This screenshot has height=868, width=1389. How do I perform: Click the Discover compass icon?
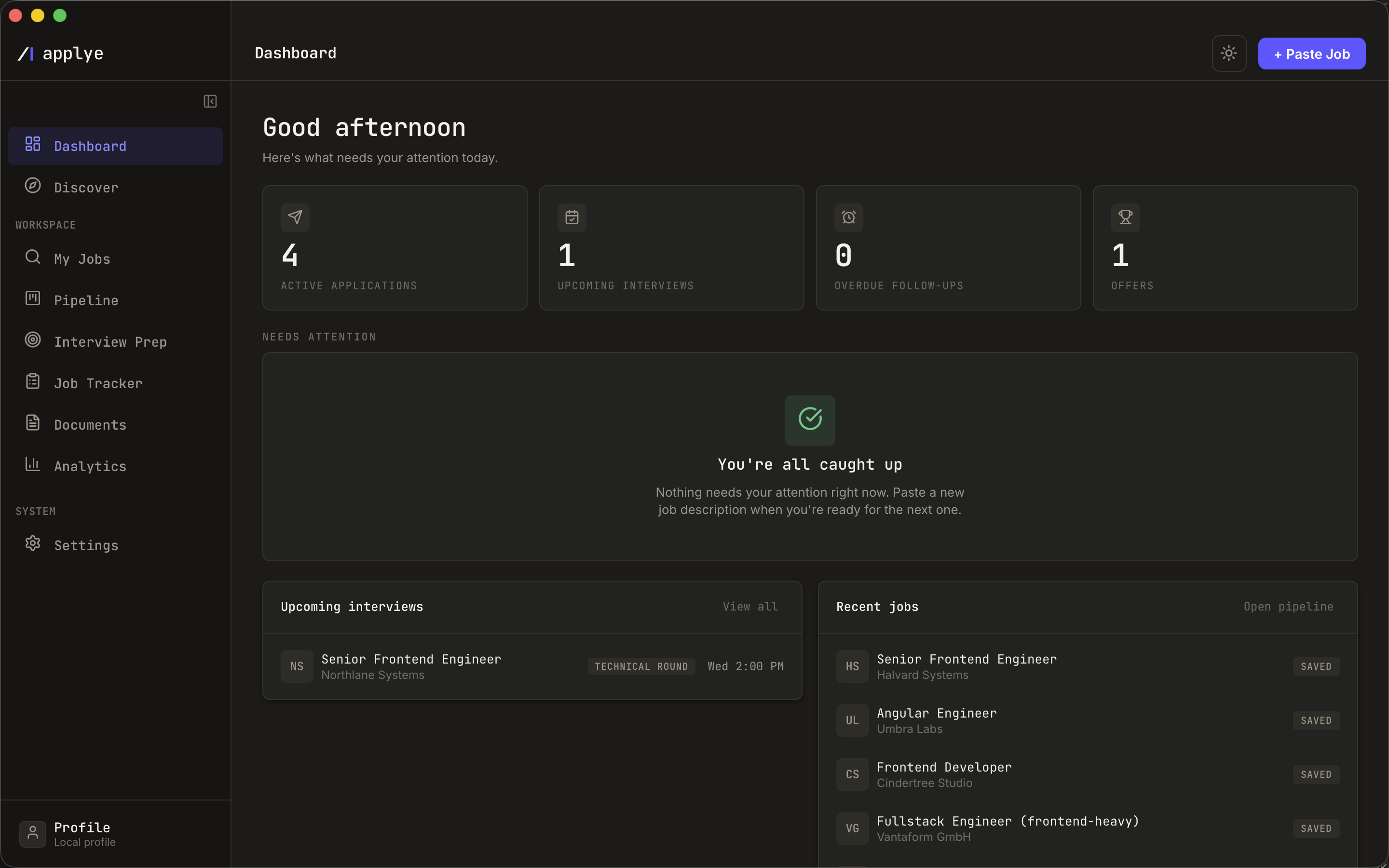[33, 186]
